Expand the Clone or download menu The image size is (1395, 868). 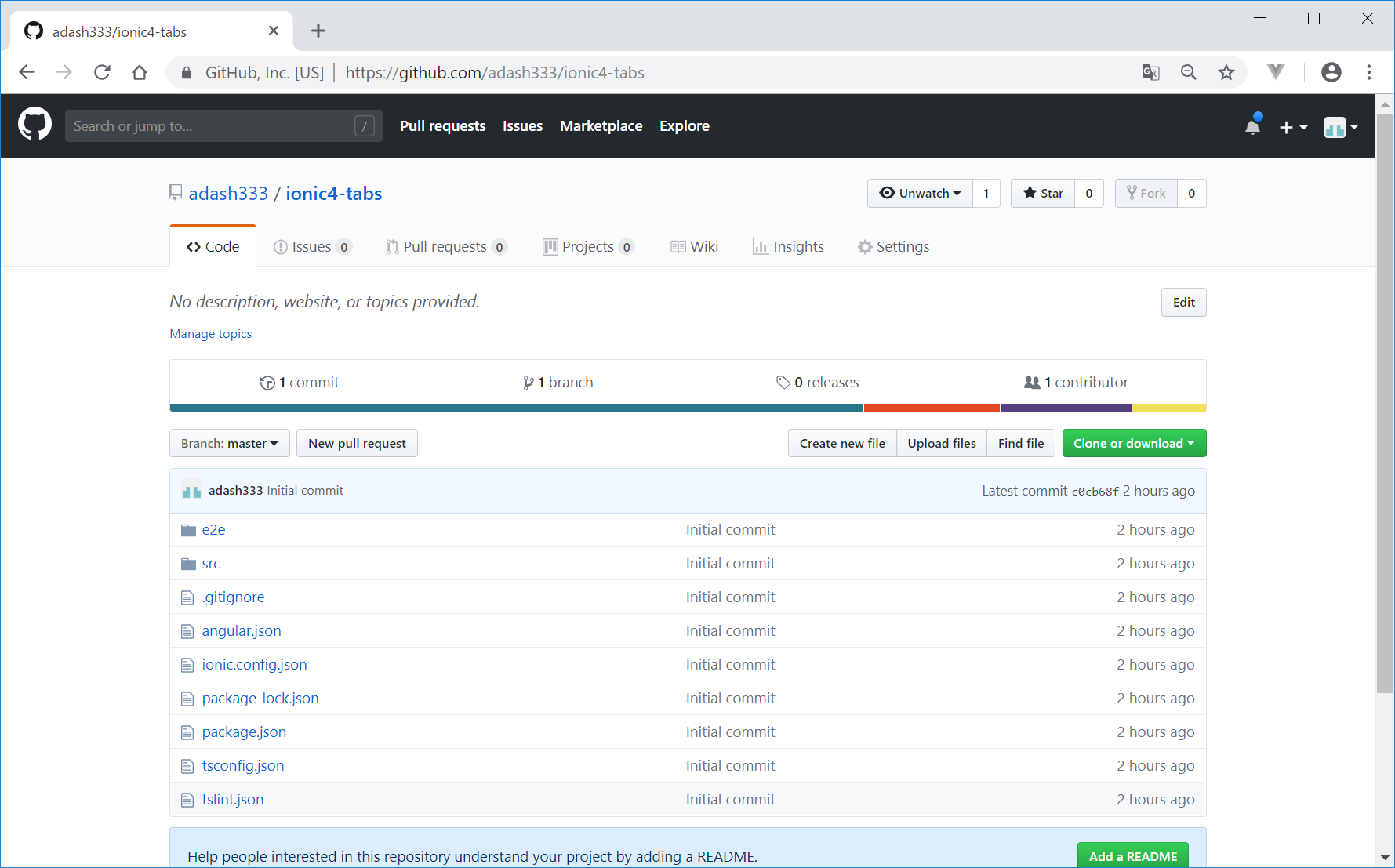(x=1133, y=444)
